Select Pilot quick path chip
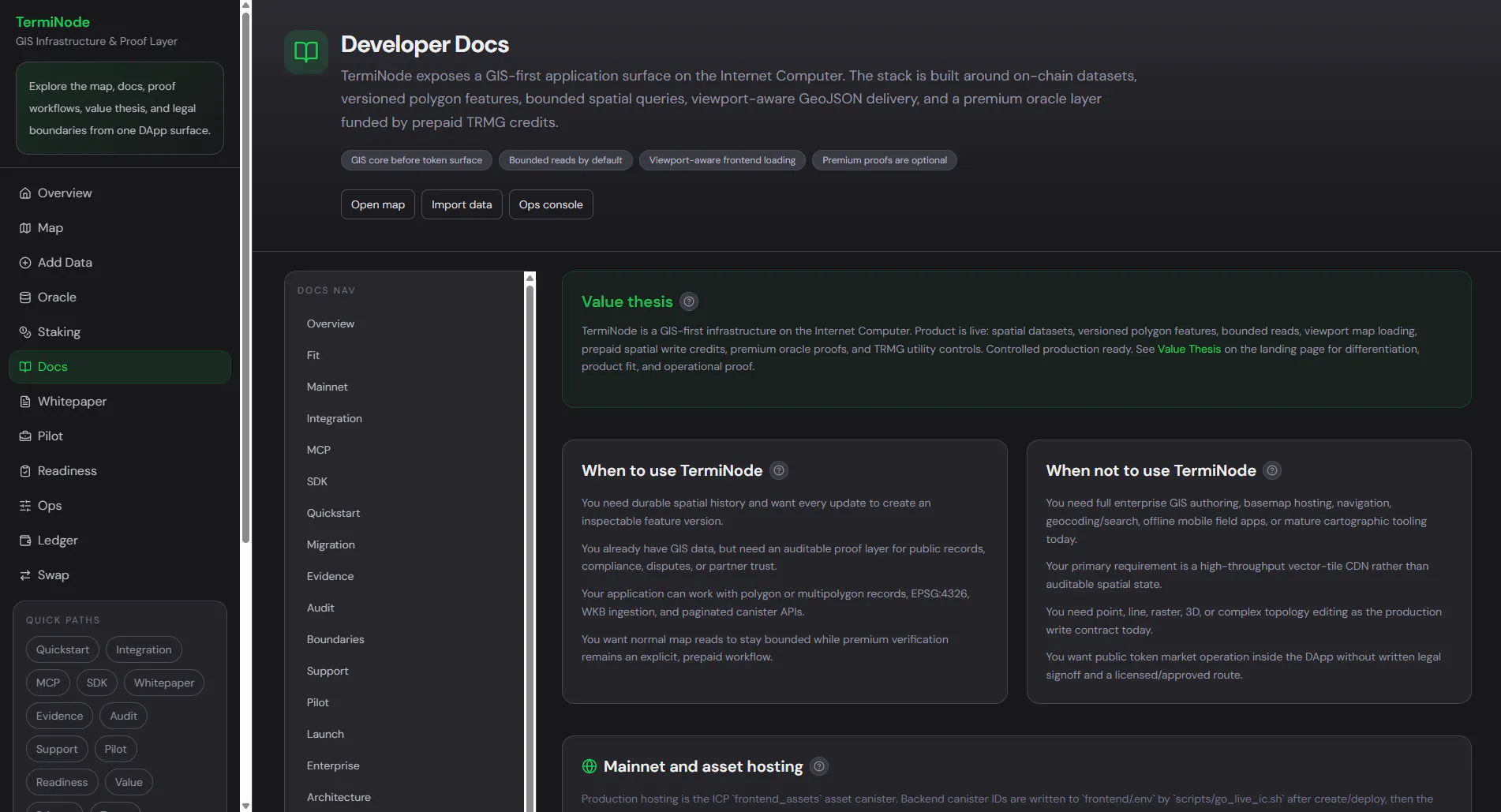Screen dimensions: 1501x812 (x=115, y=749)
